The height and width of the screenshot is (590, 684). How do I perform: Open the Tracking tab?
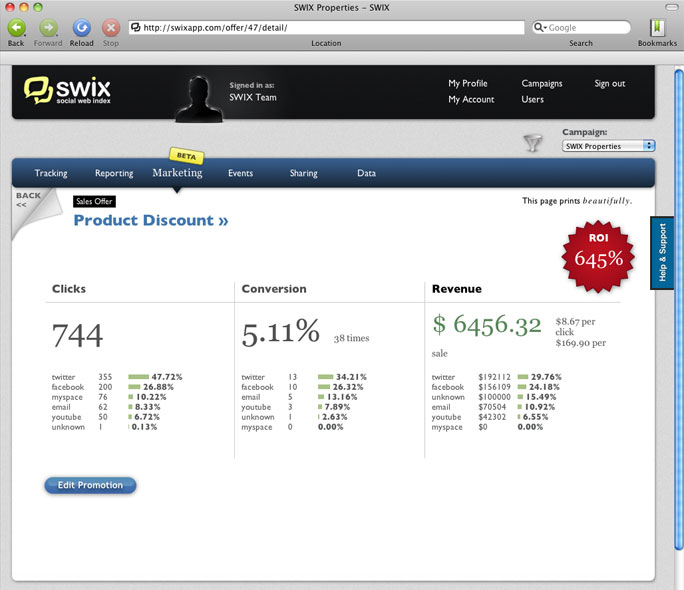coord(51,173)
